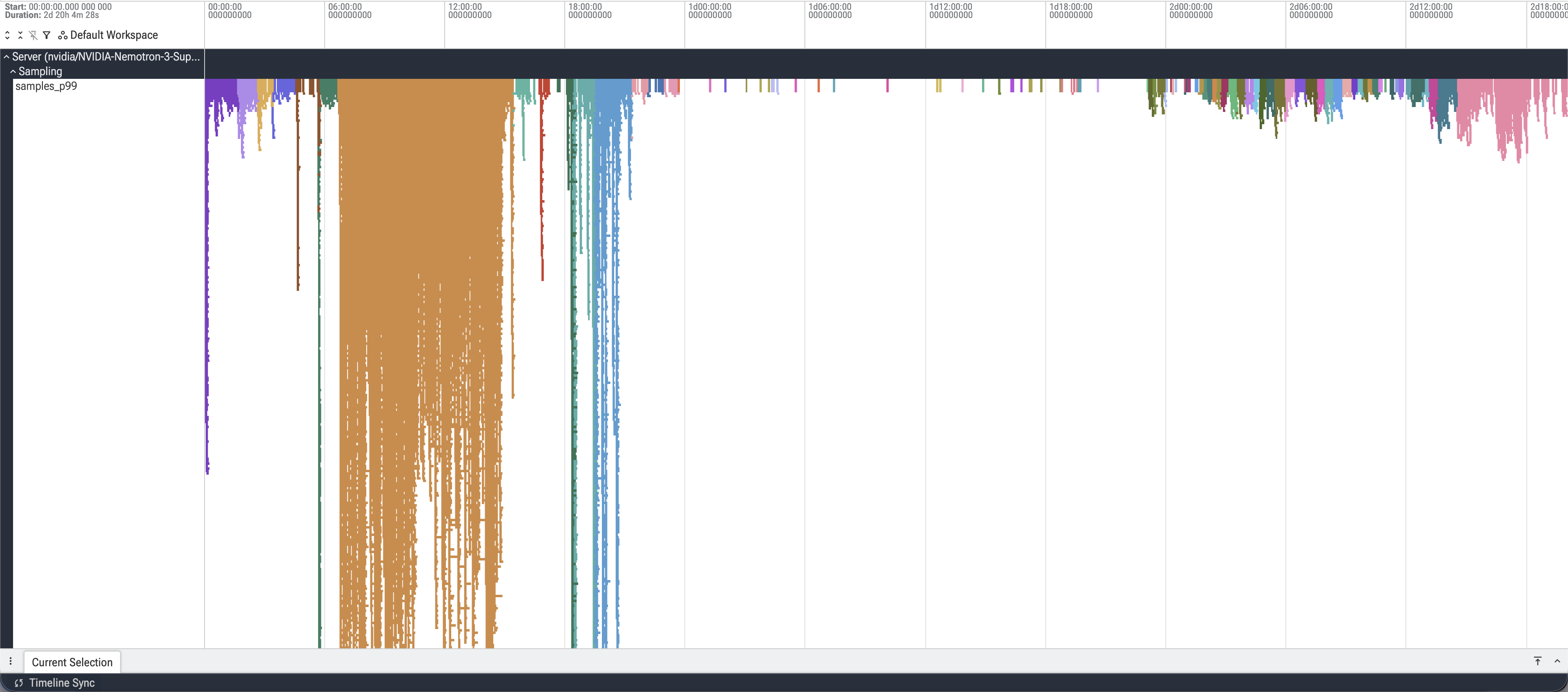The height and width of the screenshot is (692, 1568).
Task: Expand all track groups
Action: pyautogui.click(x=7, y=35)
